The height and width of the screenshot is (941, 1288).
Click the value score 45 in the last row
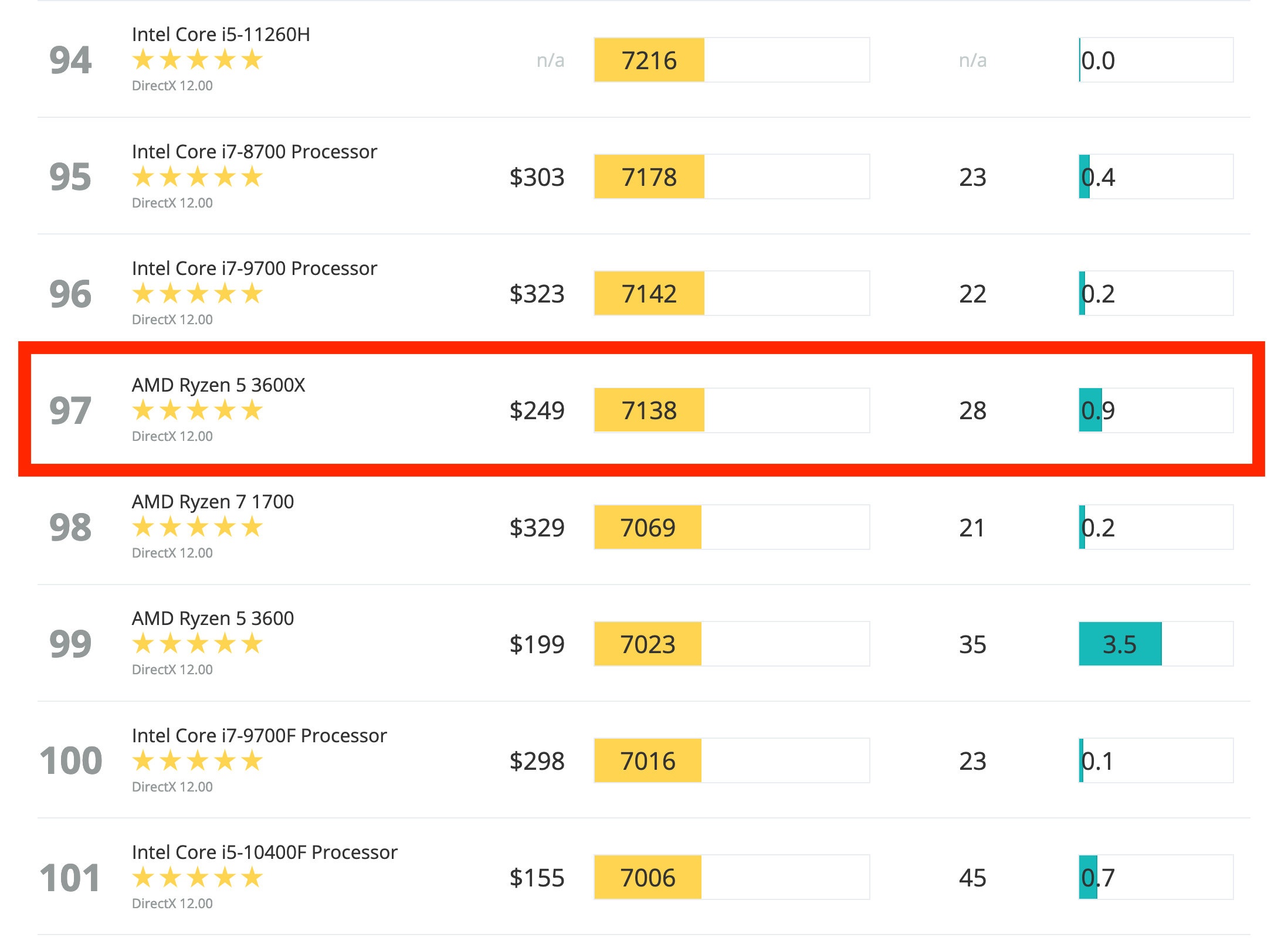tap(972, 878)
